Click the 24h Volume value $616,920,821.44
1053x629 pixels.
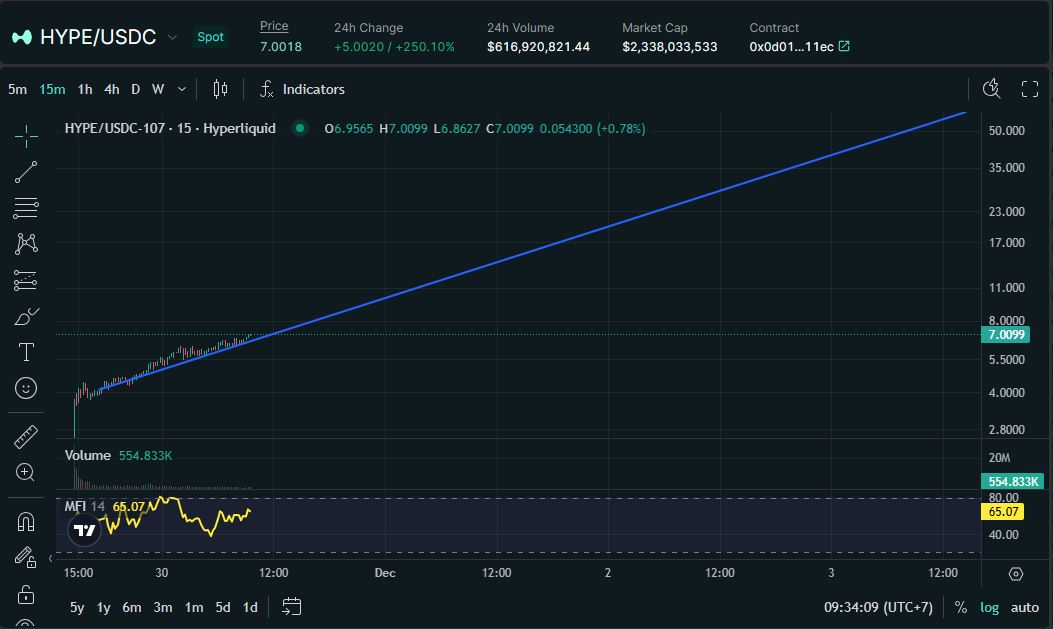click(x=539, y=46)
